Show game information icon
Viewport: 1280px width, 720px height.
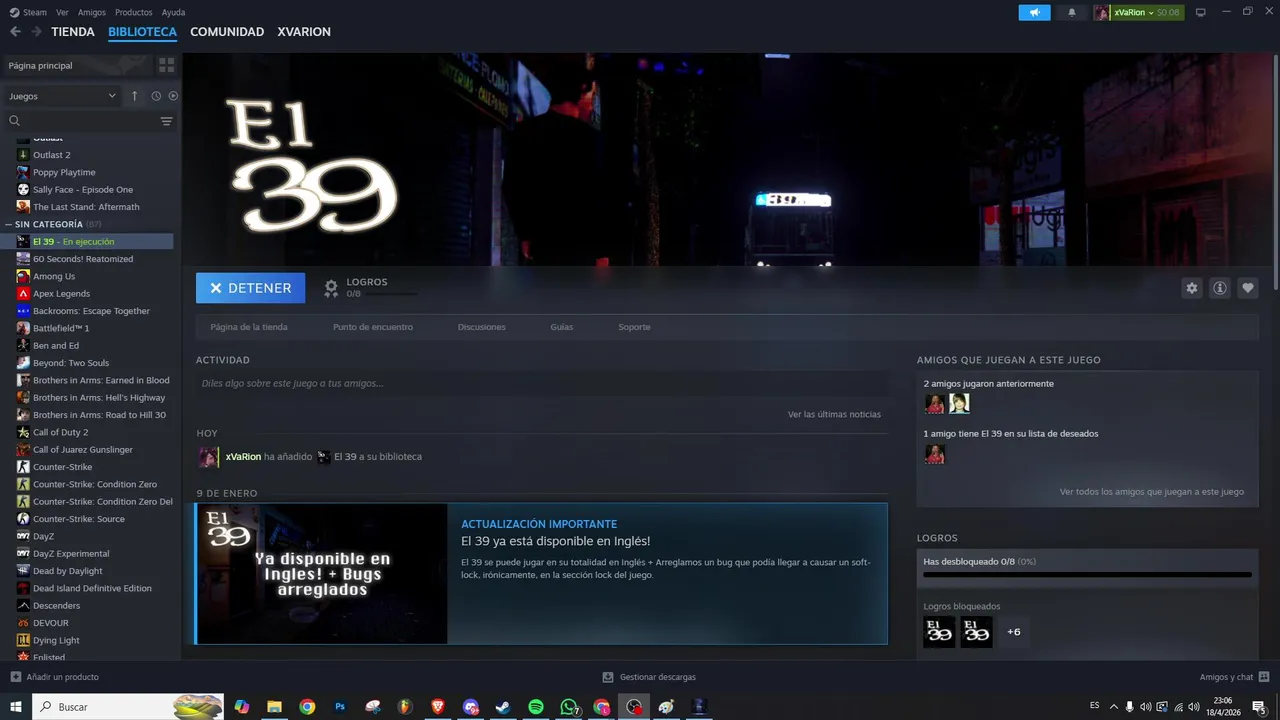(1219, 288)
